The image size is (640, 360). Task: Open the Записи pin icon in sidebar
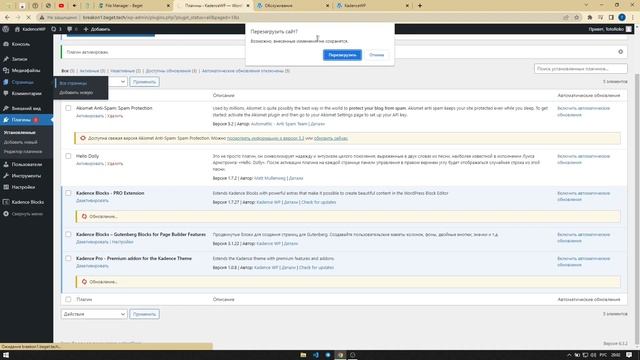[6, 59]
